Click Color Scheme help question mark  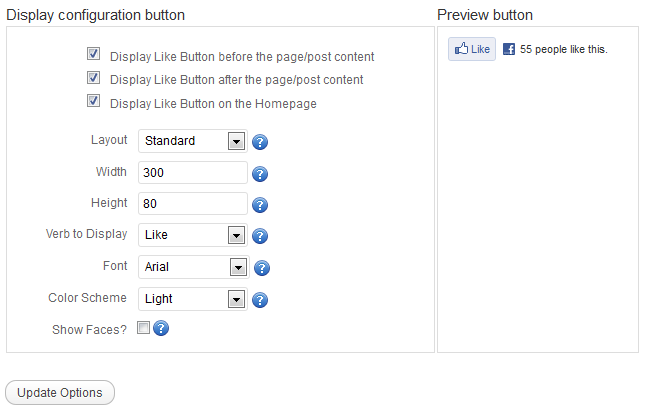click(260, 300)
